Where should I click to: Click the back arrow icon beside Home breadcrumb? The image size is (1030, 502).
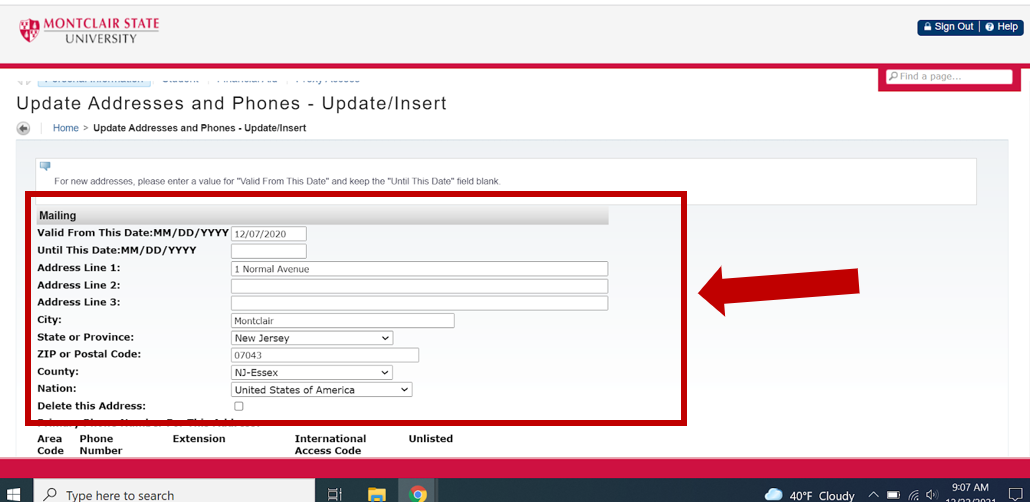(23, 129)
